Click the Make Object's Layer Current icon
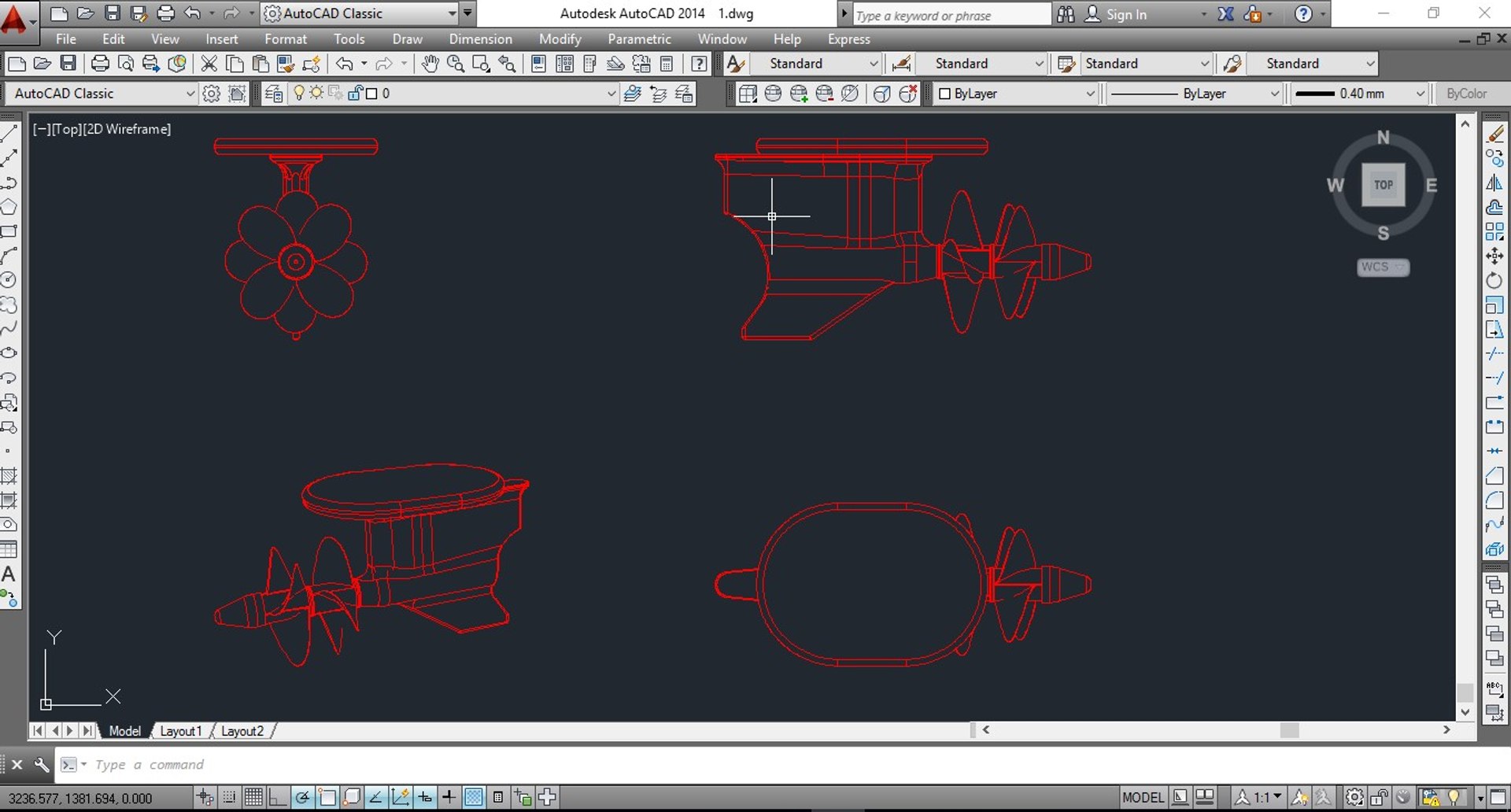 click(x=632, y=94)
